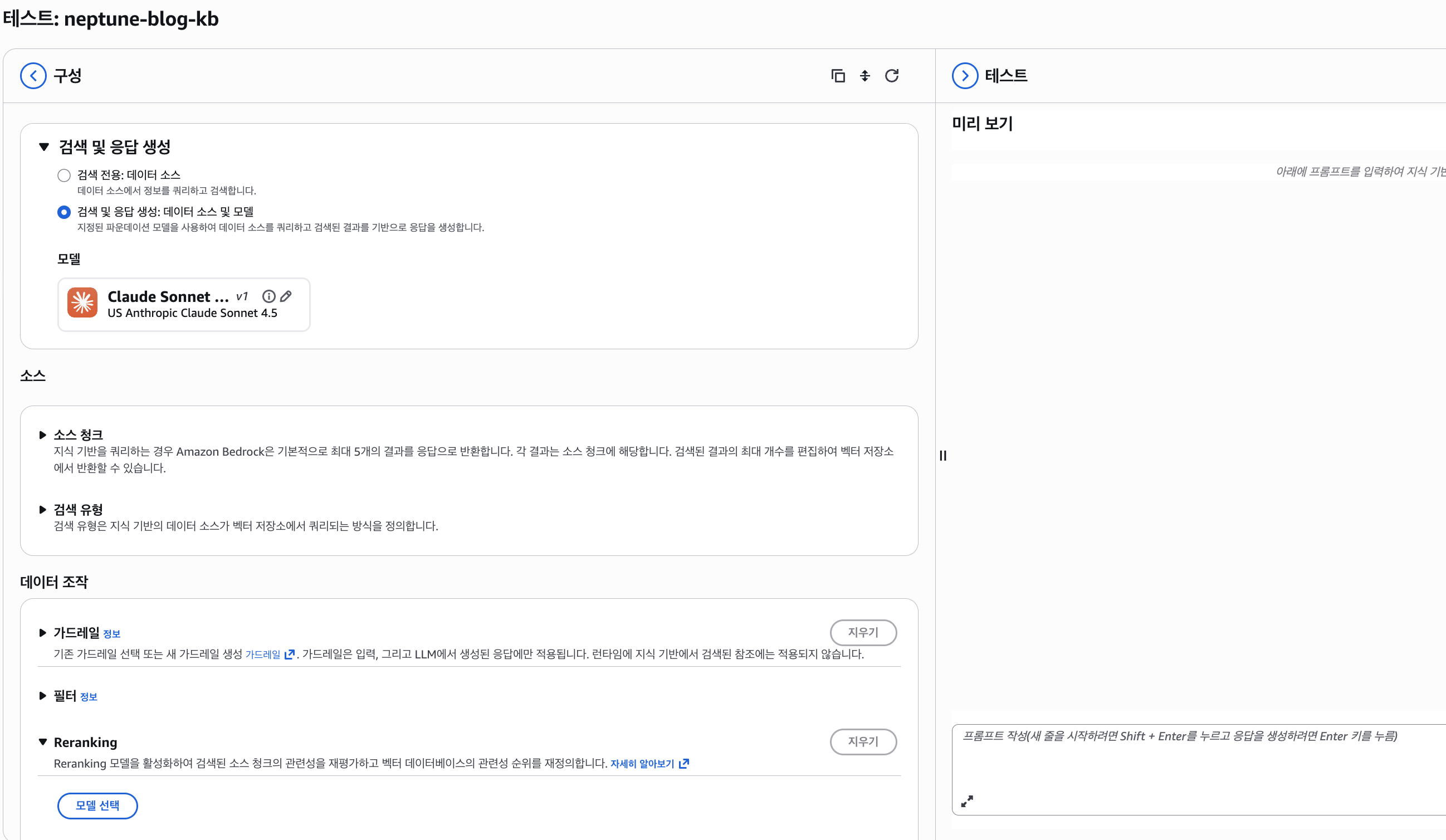Collapse the Reranking section
This screenshot has width=1446, height=840.
point(42,741)
